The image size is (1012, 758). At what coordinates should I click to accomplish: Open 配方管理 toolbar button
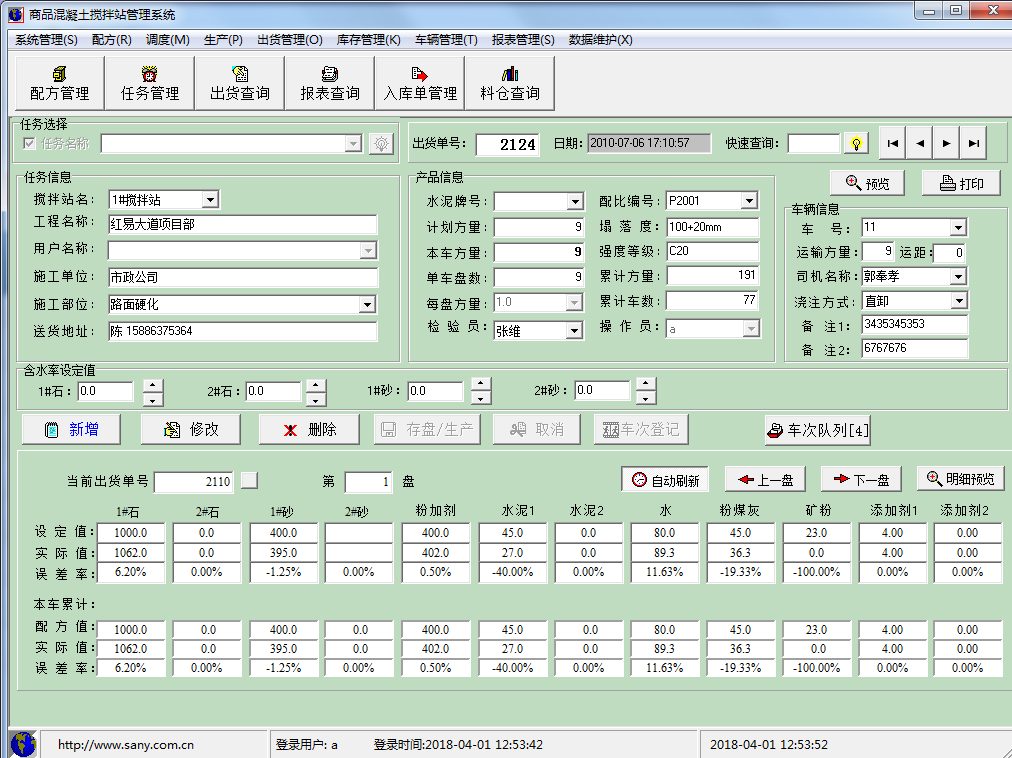(59, 83)
